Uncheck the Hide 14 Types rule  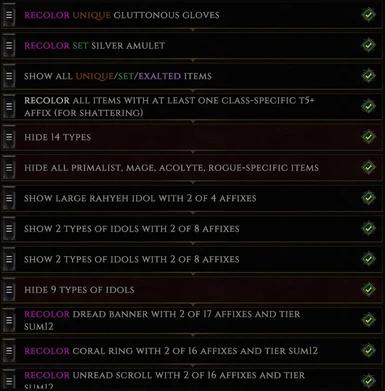point(368,137)
